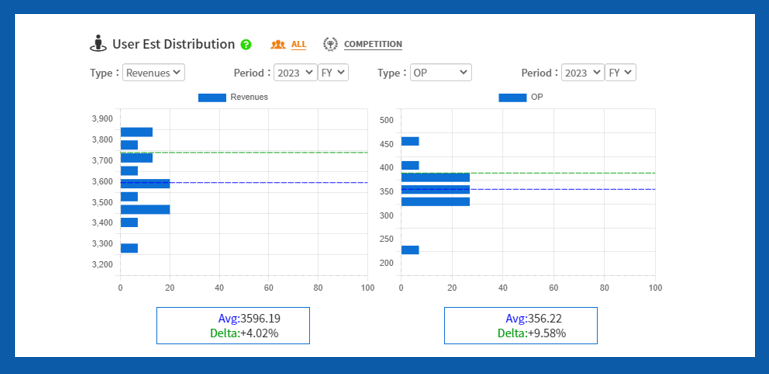This screenshot has height=374, width=769.
Task: Open right chart's 2023 period year dropdown
Action: click(583, 73)
